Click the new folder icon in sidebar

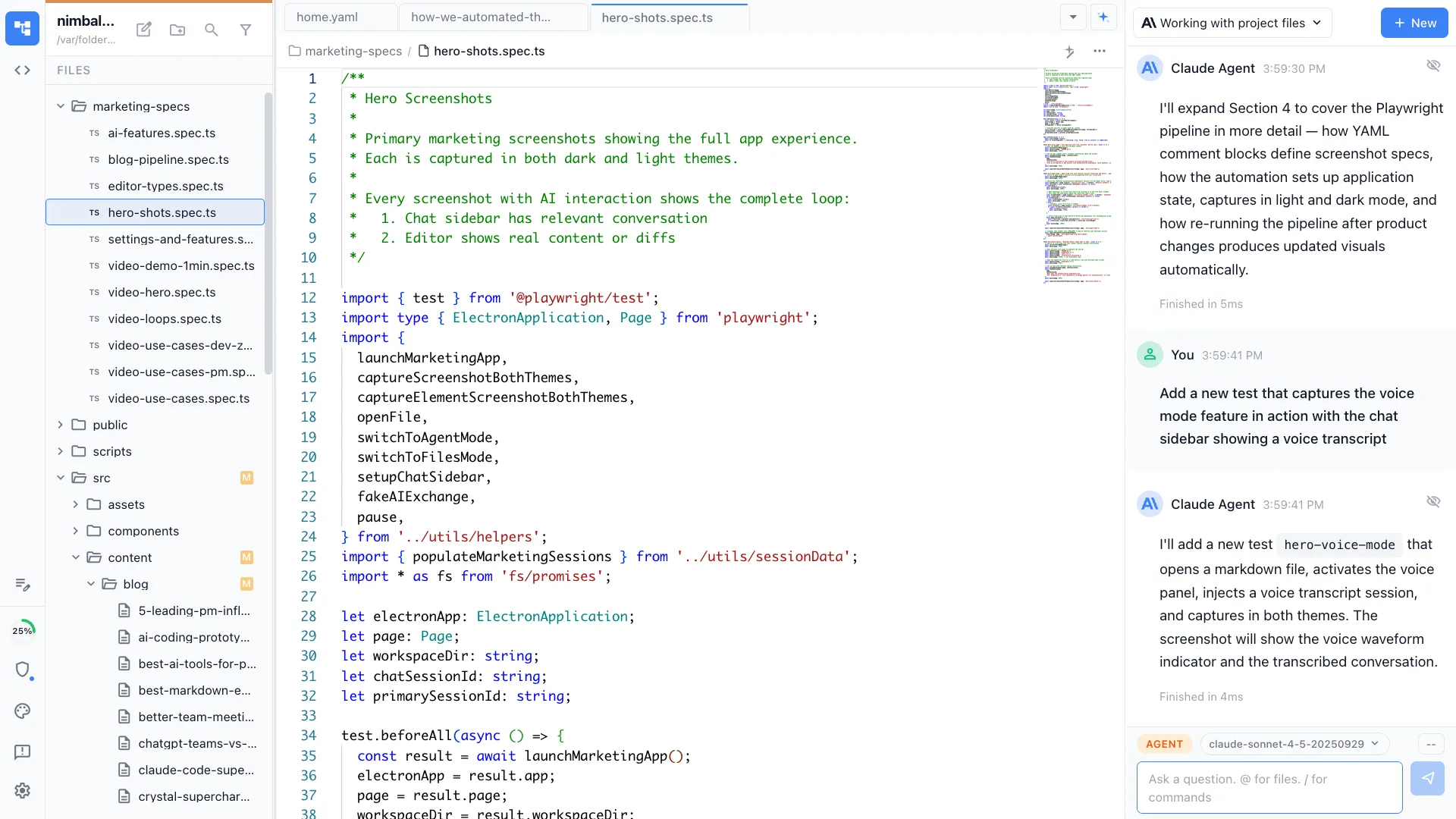coord(177,30)
